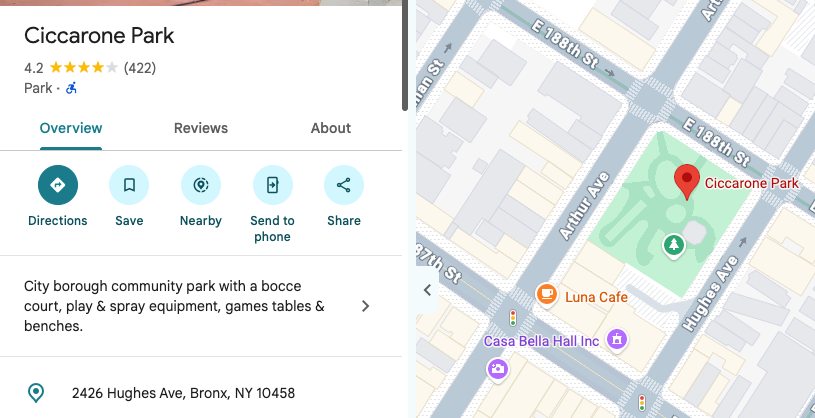Open Nearby search icon
Image resolution: width=815 pixels, height=418 pixels.
point(201,185)
